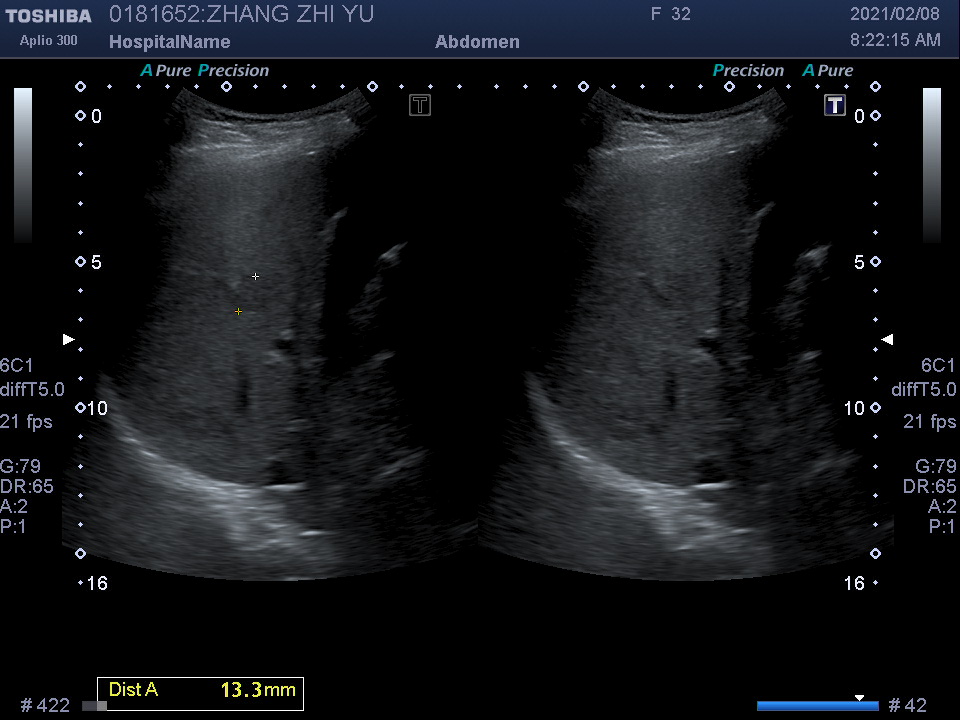Click the right DR:65 dynamic range readout

point(929,487)
